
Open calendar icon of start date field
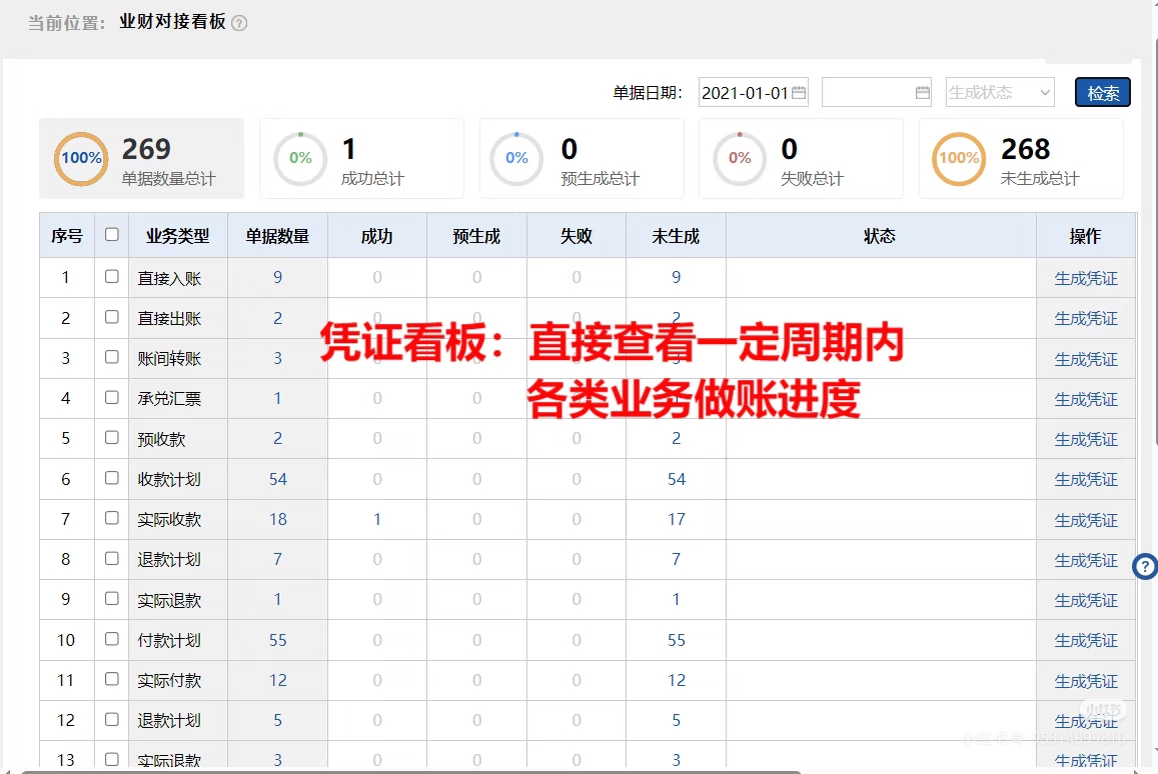pyautogui.click(x=798, y=92)
